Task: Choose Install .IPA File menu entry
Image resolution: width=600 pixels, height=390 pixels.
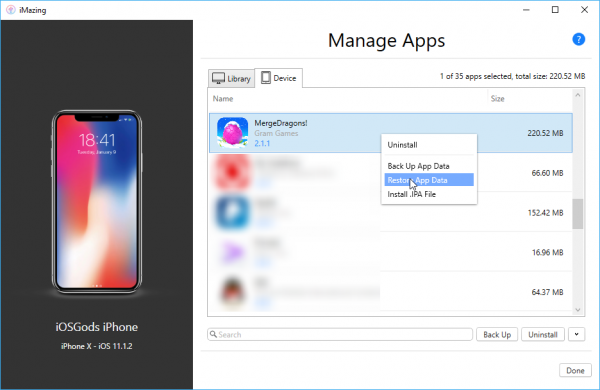Action: pos(429,194)
